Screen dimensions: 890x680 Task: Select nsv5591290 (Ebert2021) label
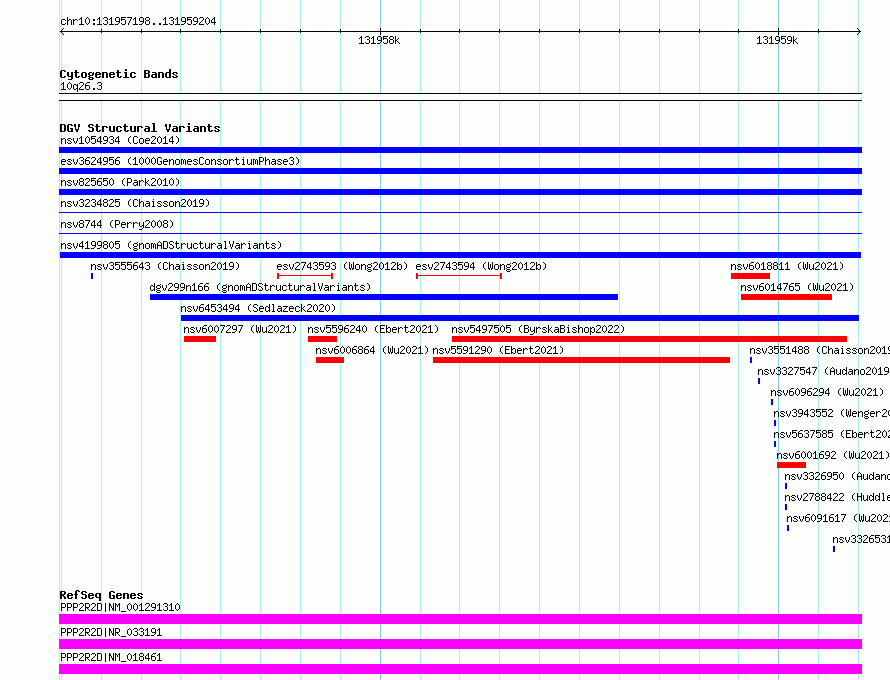point(498,350)
